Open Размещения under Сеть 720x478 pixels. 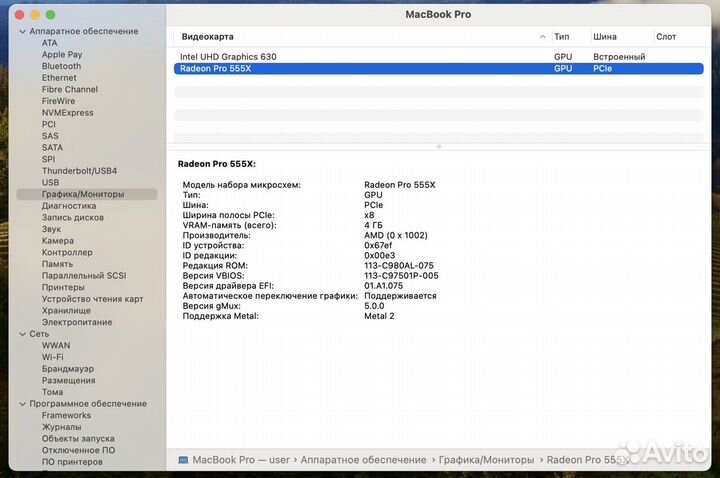(x=69, y=381)
